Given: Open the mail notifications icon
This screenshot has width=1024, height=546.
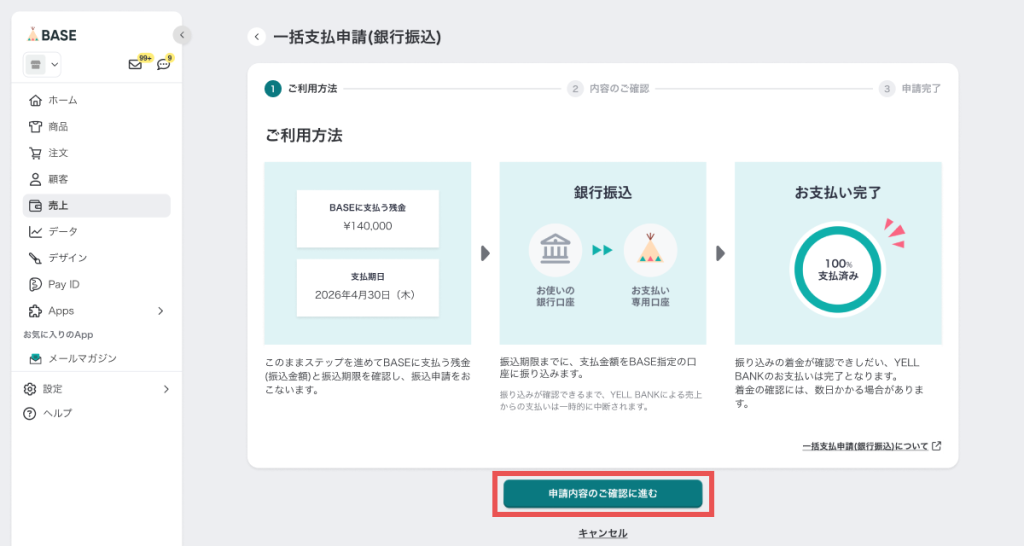Looking at the screenshot, I should [x=135, y=65].
